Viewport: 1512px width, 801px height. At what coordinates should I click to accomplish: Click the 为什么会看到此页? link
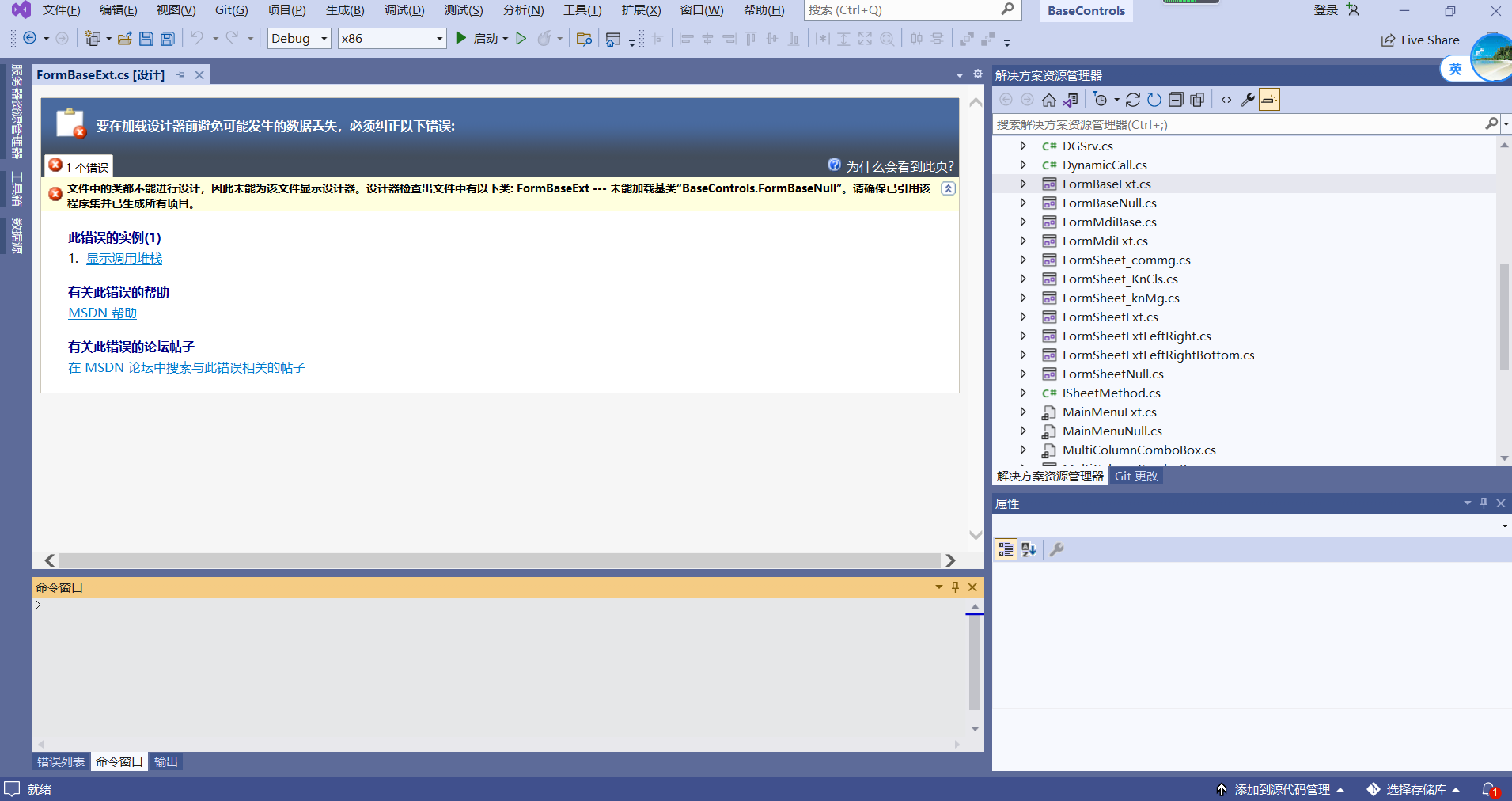[900, 166]
